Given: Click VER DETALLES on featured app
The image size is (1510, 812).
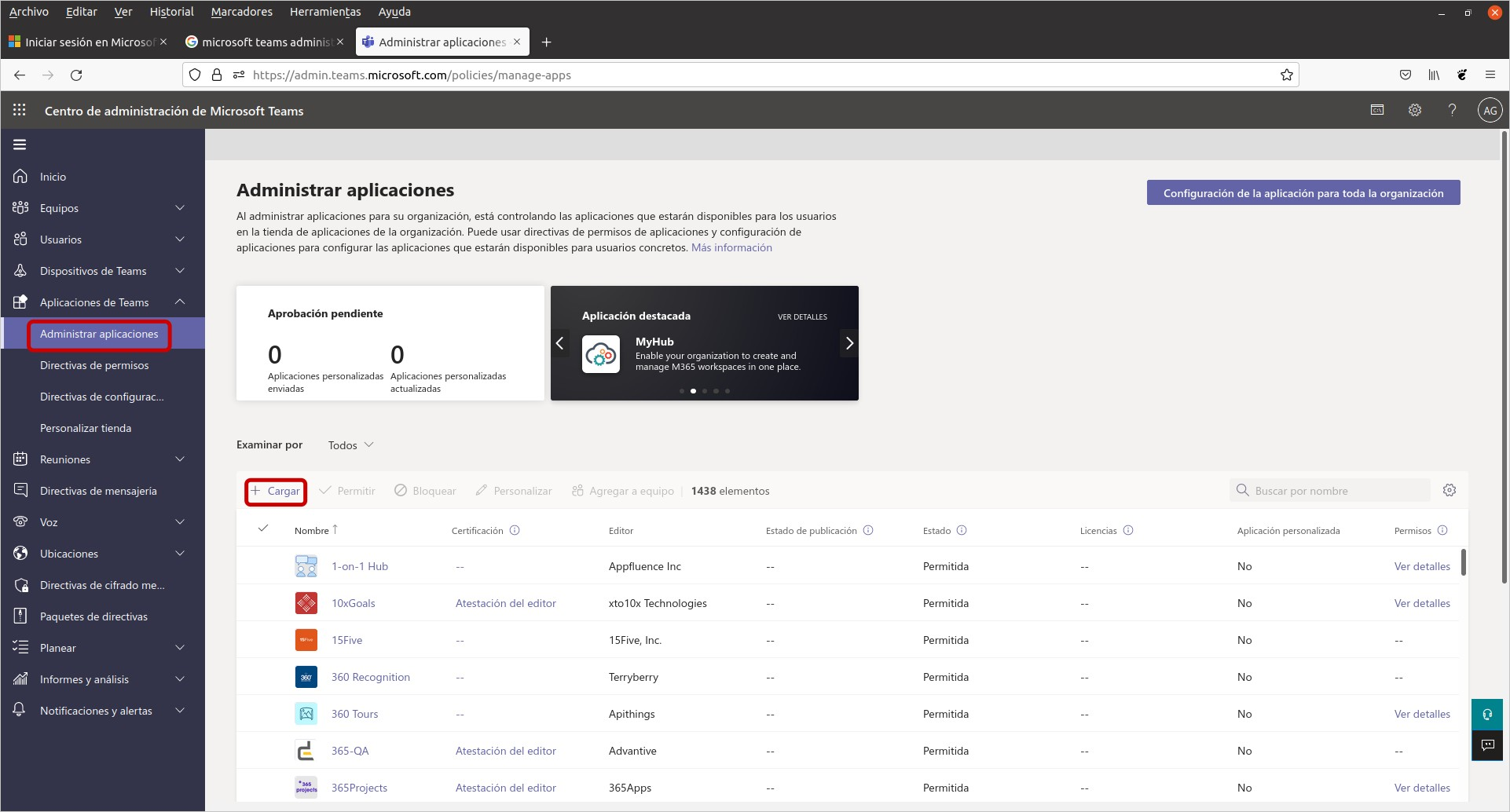Looking at the screenshot, I should (802, 316).
